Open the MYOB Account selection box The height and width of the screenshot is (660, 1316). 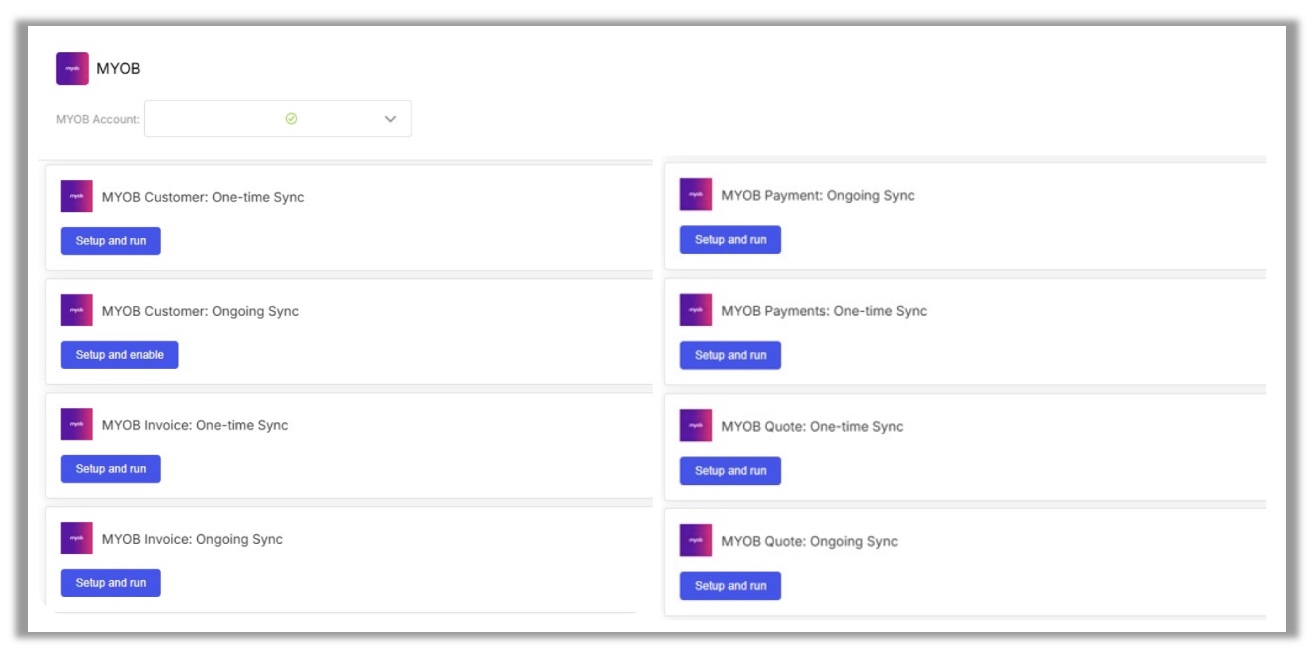pos(278,118)
